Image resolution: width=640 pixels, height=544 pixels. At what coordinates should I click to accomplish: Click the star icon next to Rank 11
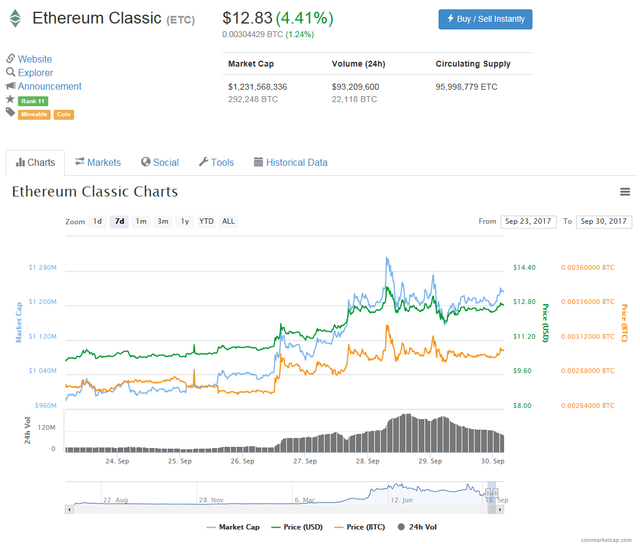pos(10,99)
